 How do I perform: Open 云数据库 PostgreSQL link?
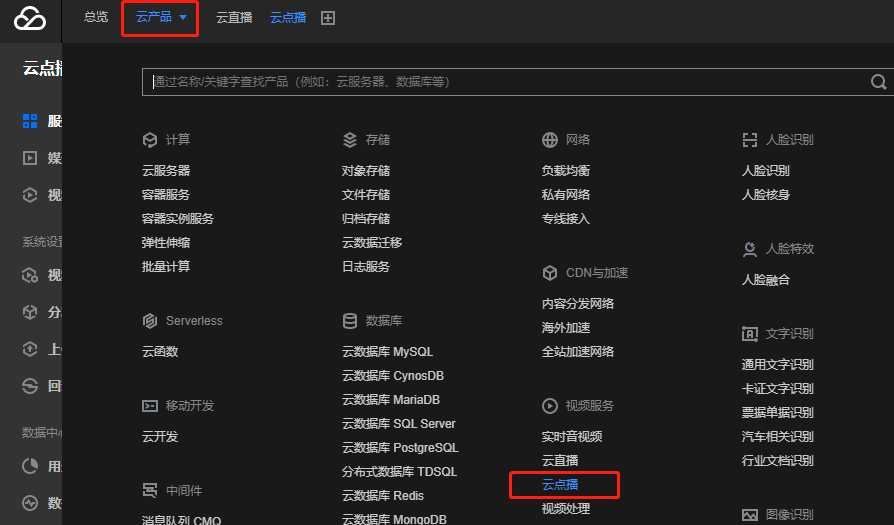[400, 447]
